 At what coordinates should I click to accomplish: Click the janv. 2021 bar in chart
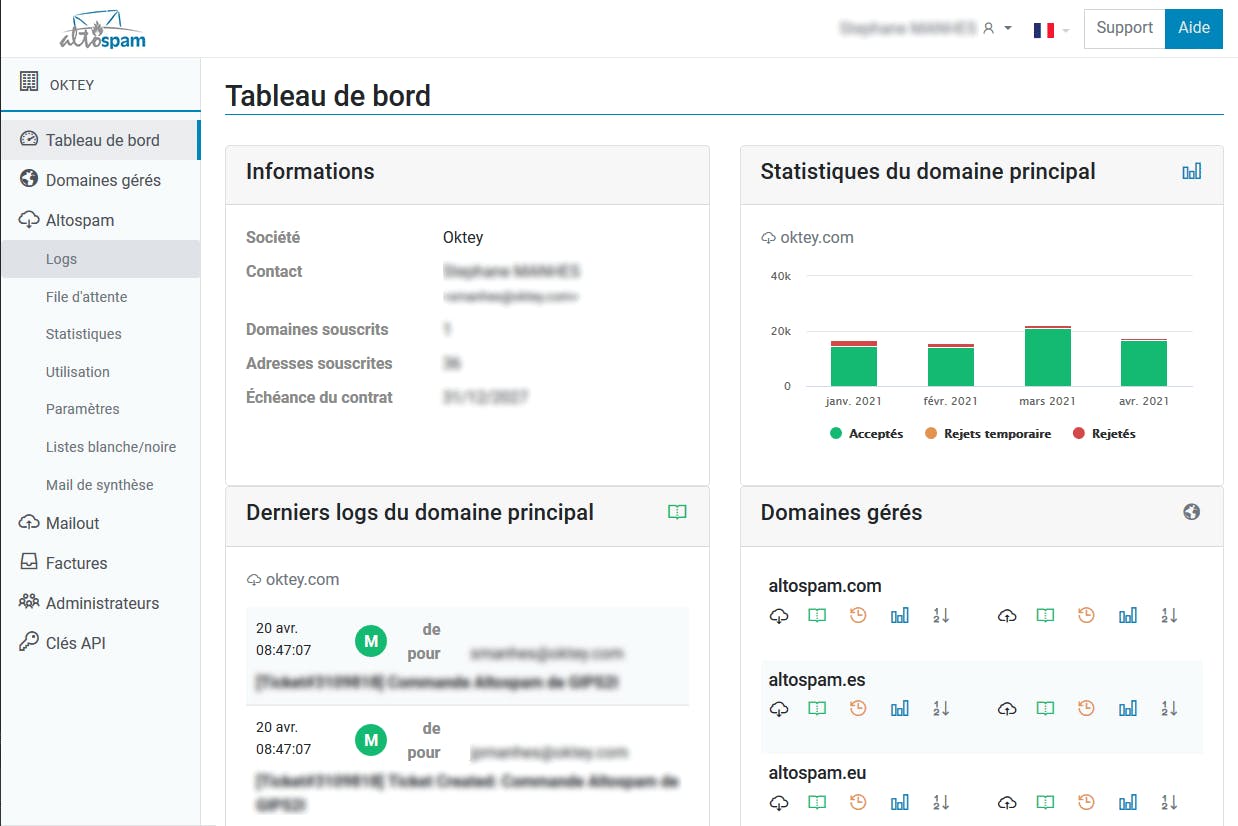click(853, 363)
